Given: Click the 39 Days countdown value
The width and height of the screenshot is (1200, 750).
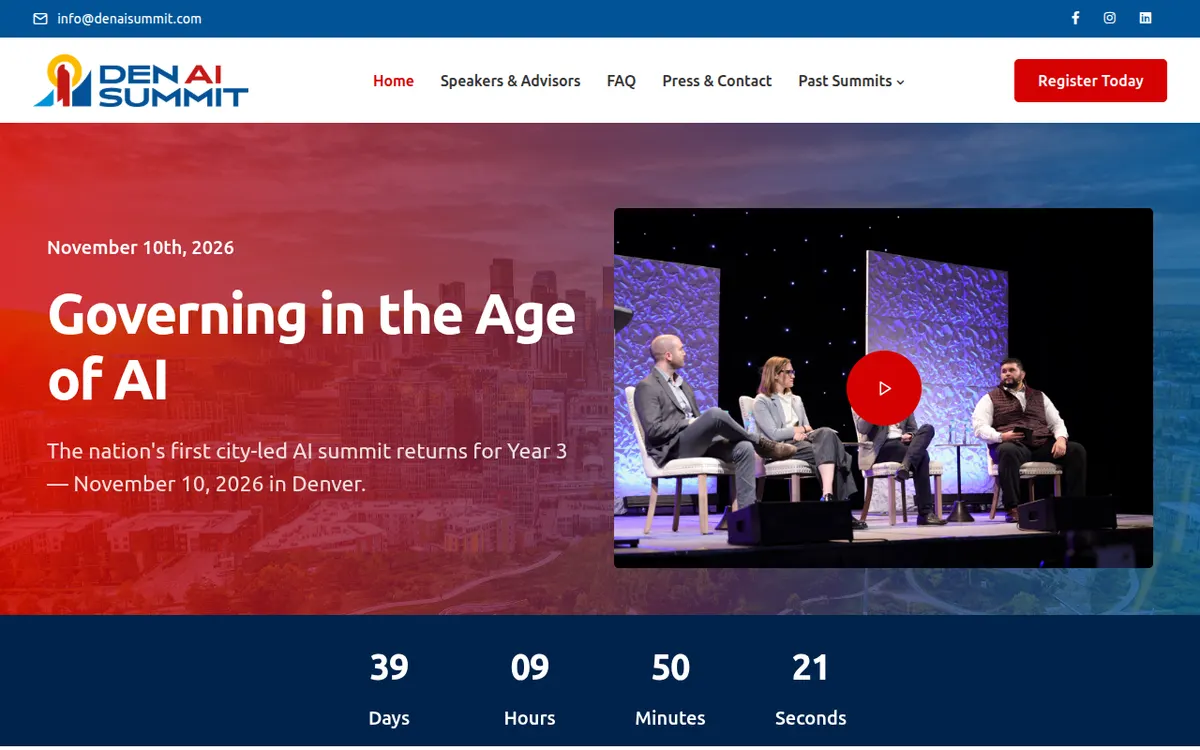Looking at the screenshot, I should coord(389,666).
